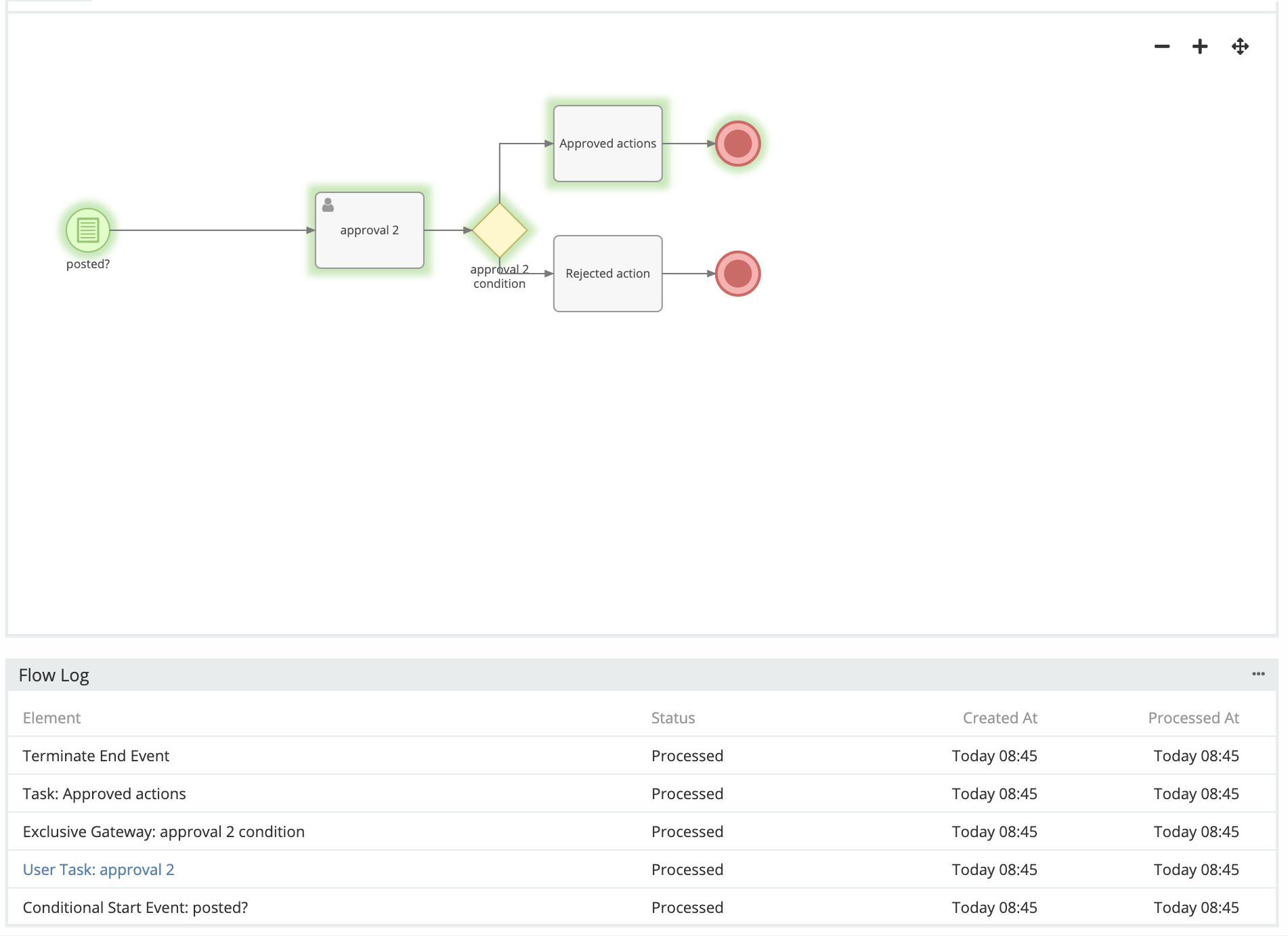This screenshot has width=1288, height=936.
Task: Click the 'approval 2' user task node
Action: point(370,230)
